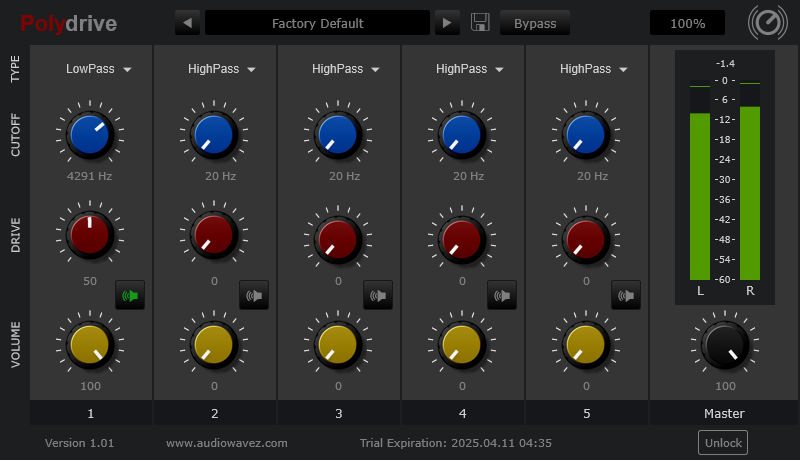
Task: Click the band 1 drive value 50
Action: point(90,281)
